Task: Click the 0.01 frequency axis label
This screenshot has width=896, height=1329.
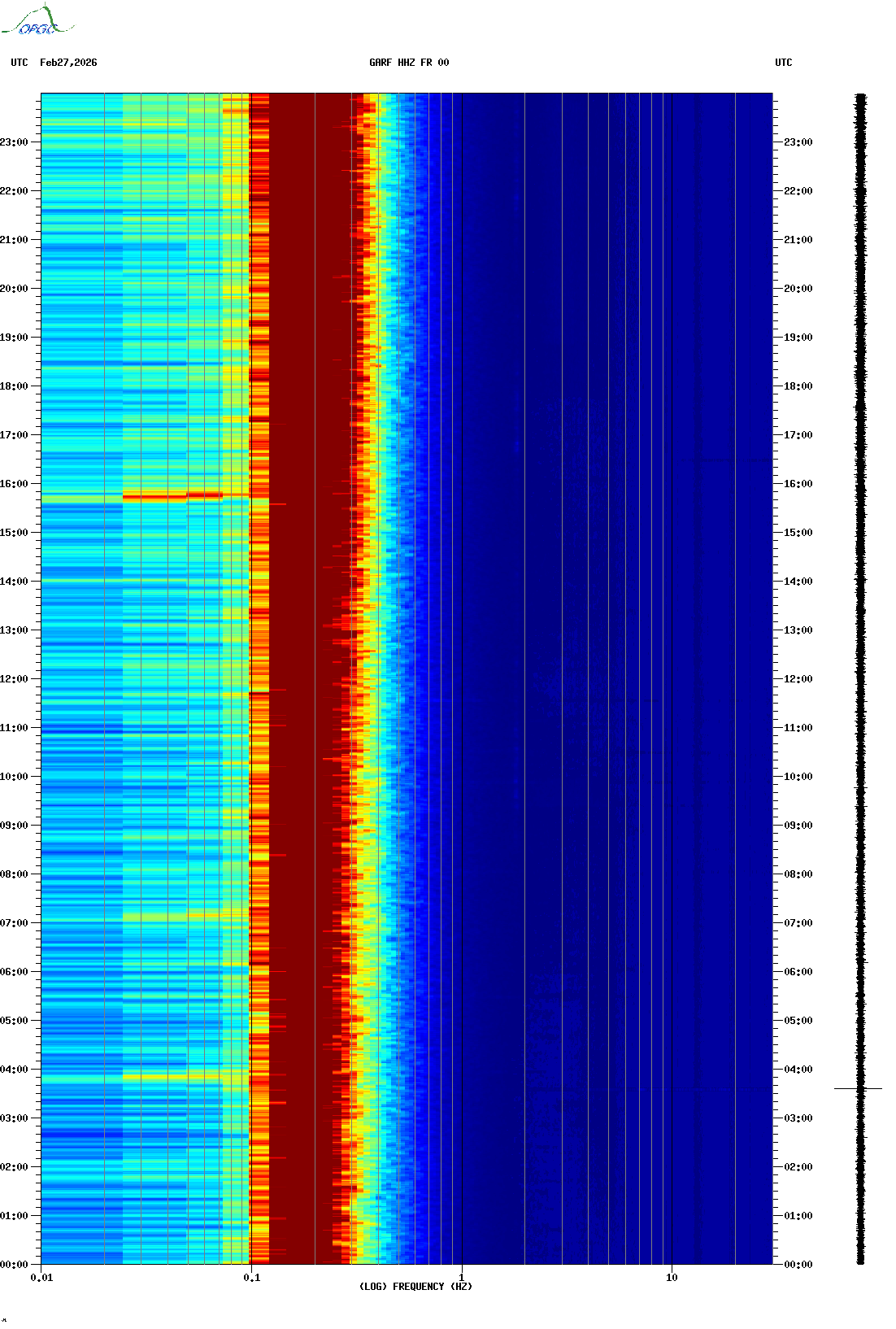Action: 41,1278
